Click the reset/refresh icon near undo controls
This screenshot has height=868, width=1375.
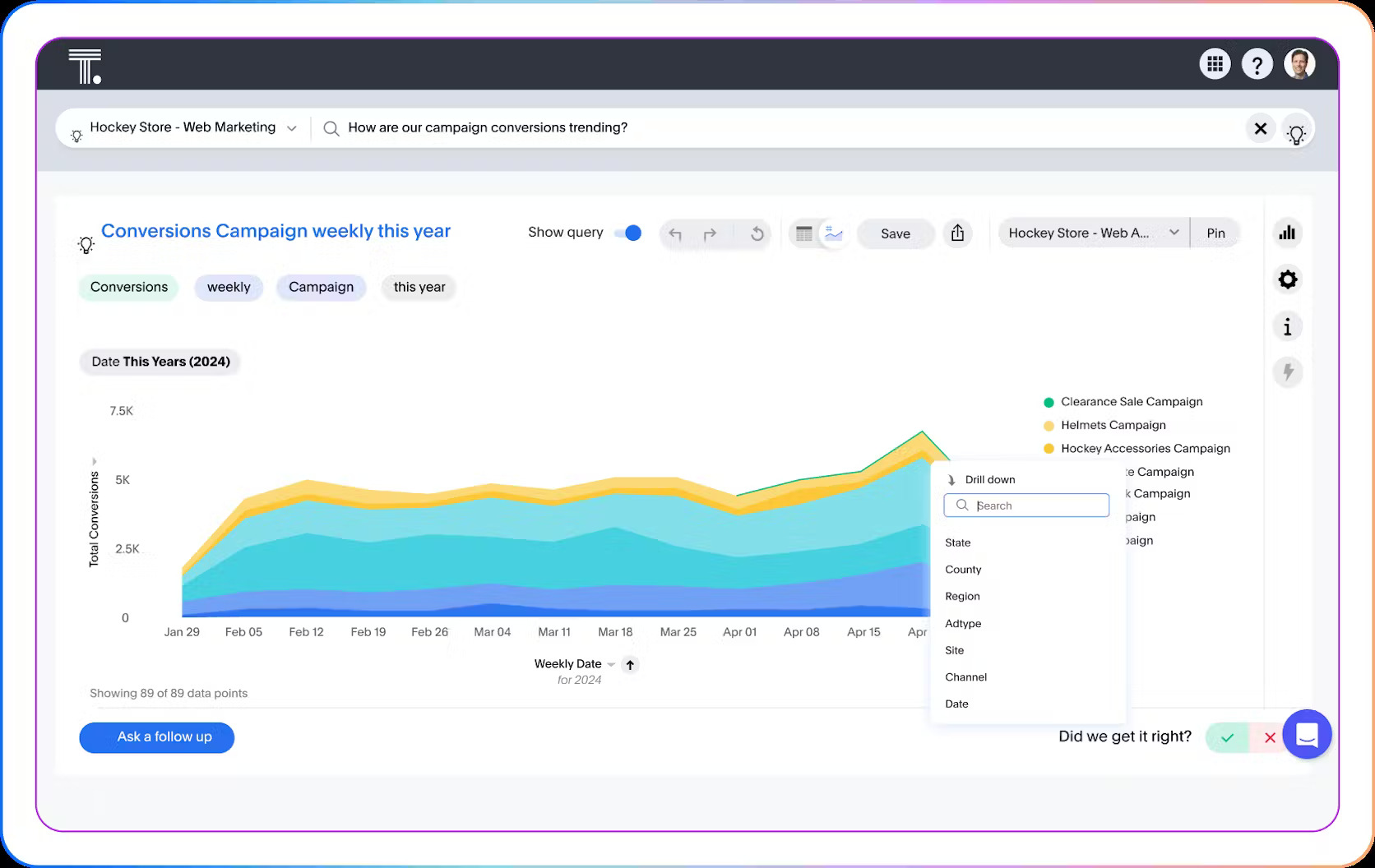pyautogui.click(x=756, y=233)
